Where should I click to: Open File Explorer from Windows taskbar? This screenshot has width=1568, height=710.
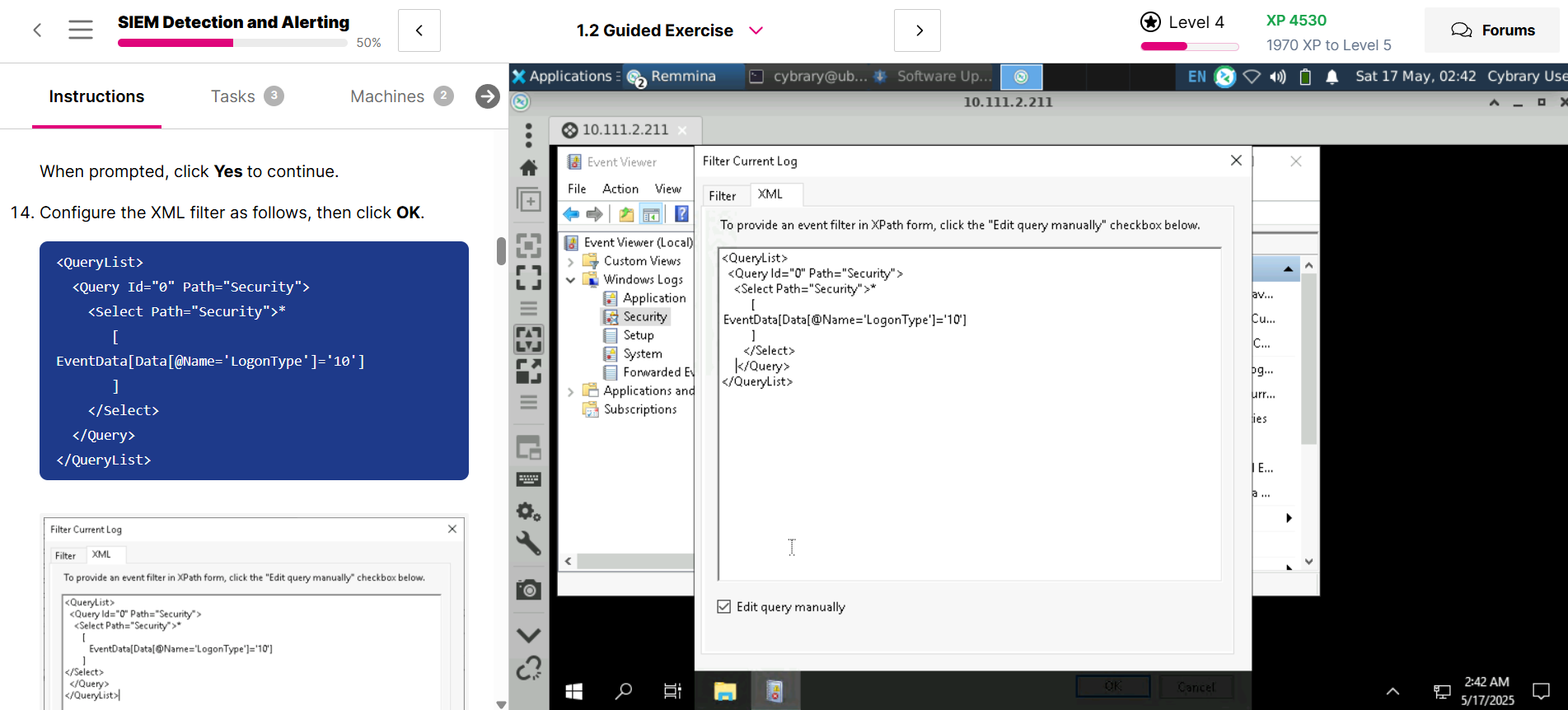724,691
